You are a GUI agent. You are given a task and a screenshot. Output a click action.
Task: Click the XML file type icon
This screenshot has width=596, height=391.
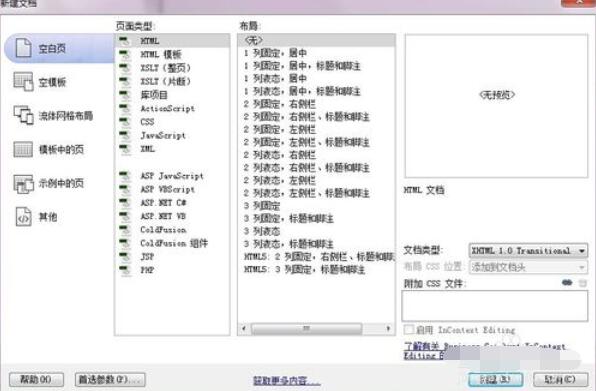coord(125,149)
